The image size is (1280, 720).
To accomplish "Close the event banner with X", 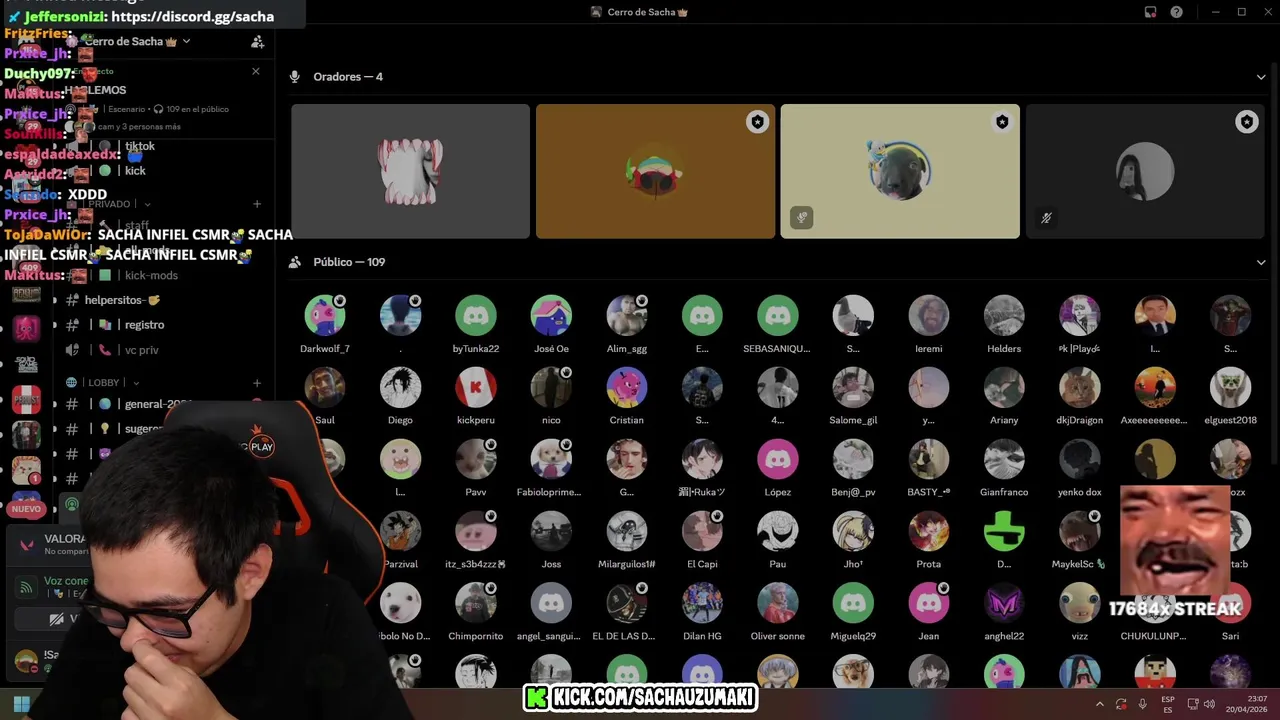I will click(255, 71).
